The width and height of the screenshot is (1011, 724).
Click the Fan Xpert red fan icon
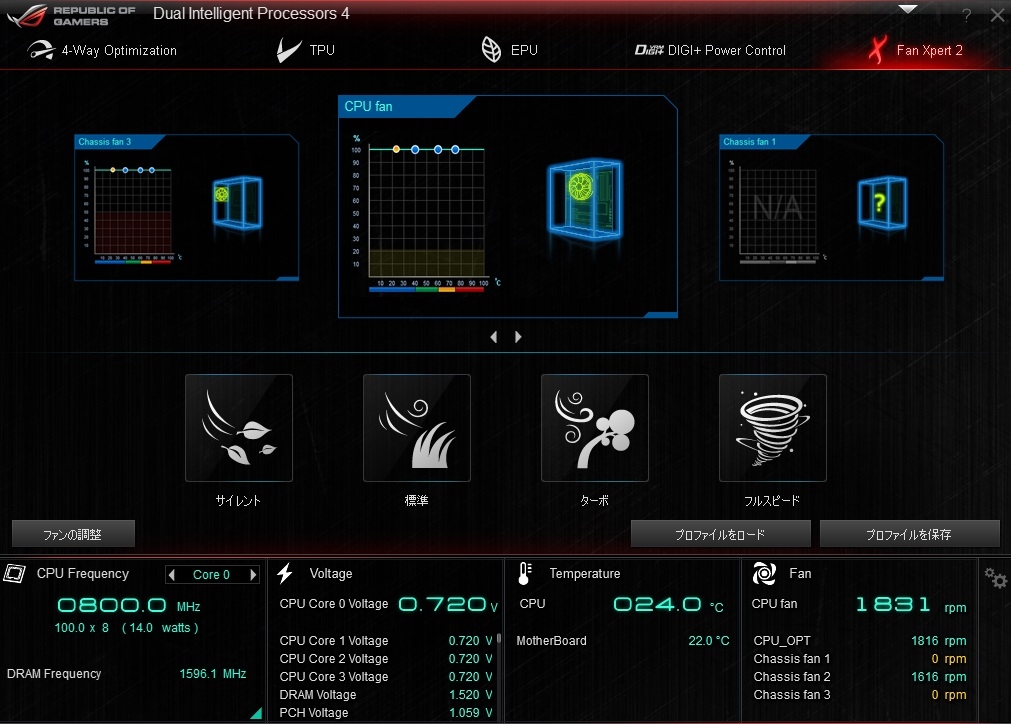tap(878, 50)
